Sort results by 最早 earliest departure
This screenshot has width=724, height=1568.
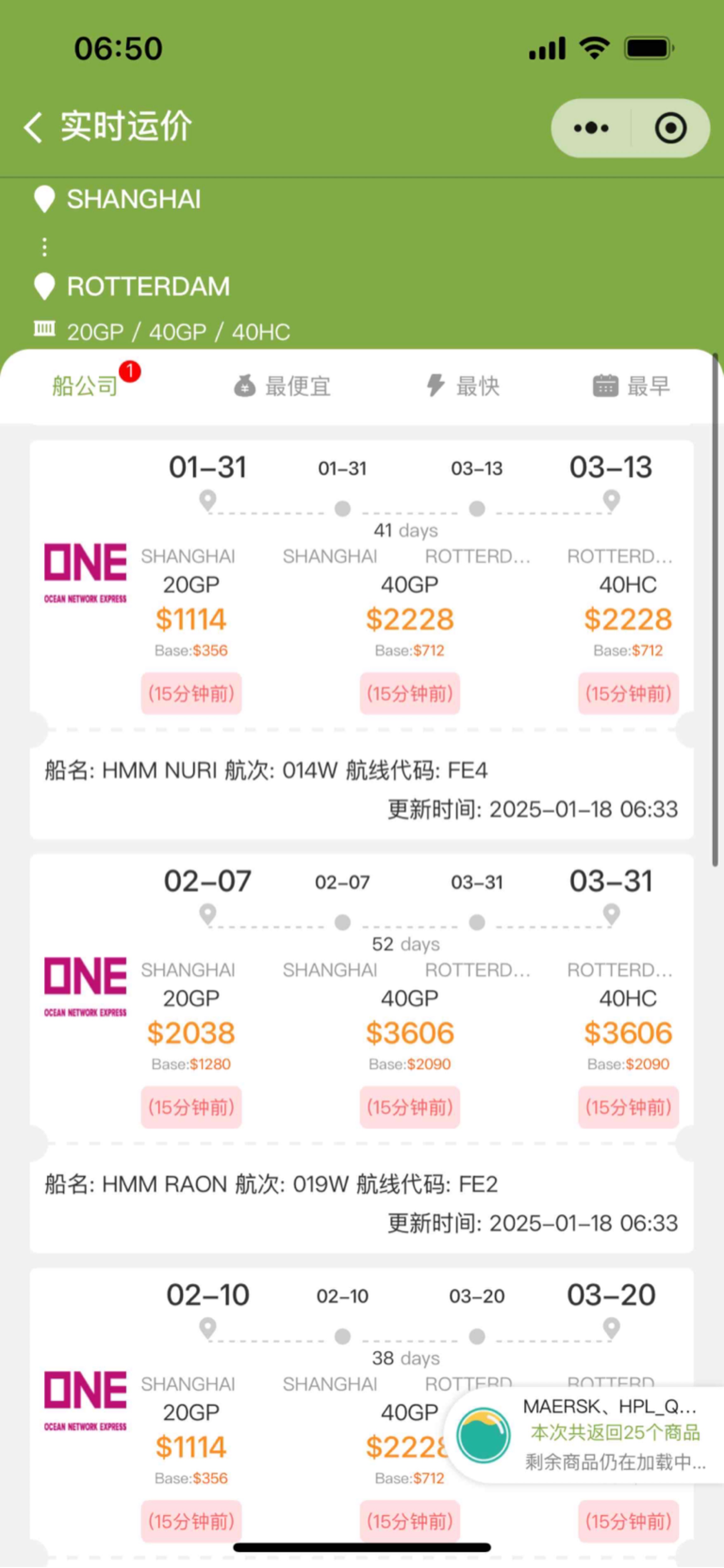632,386
